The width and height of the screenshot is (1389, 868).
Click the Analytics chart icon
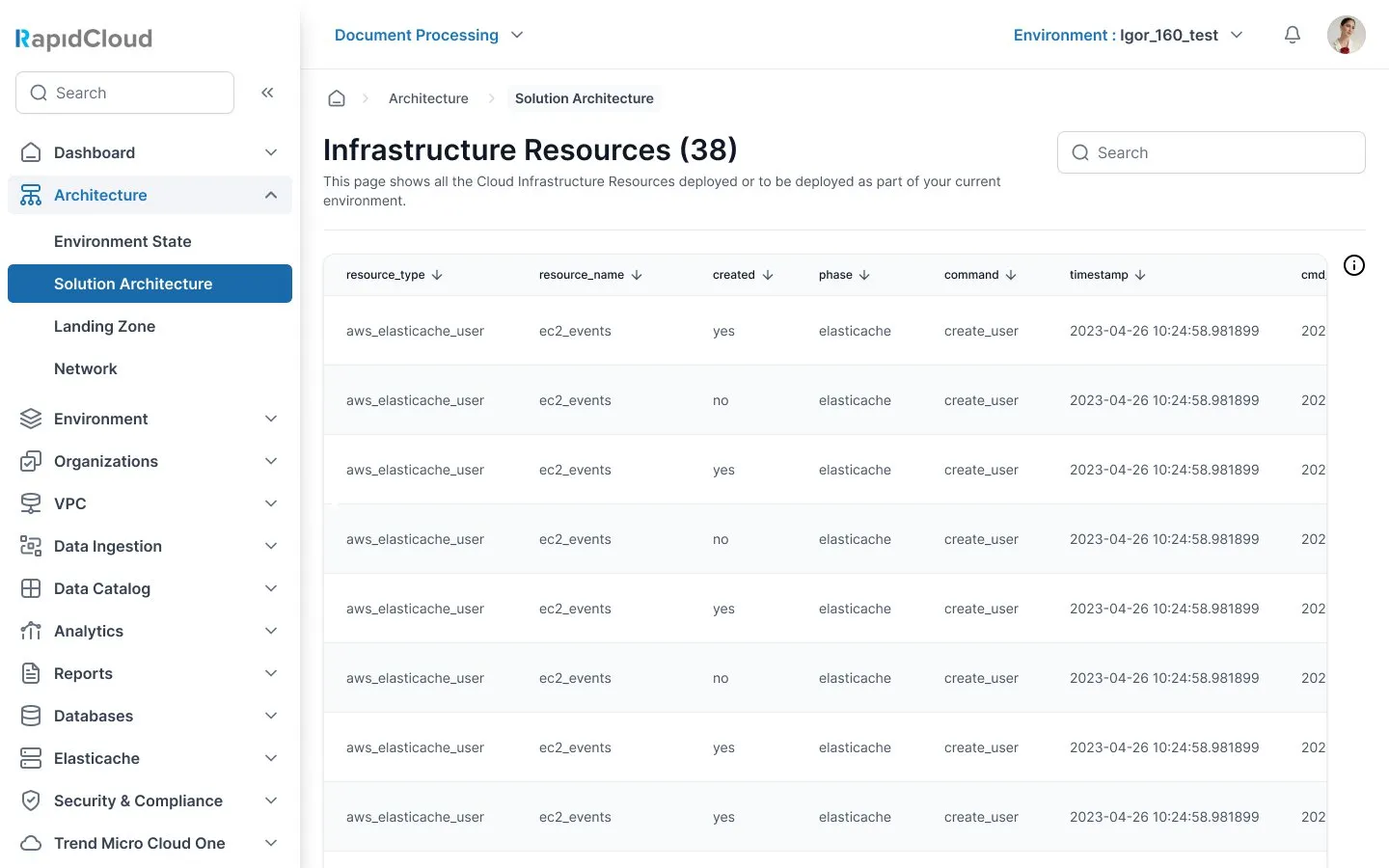tap(31, 631)
